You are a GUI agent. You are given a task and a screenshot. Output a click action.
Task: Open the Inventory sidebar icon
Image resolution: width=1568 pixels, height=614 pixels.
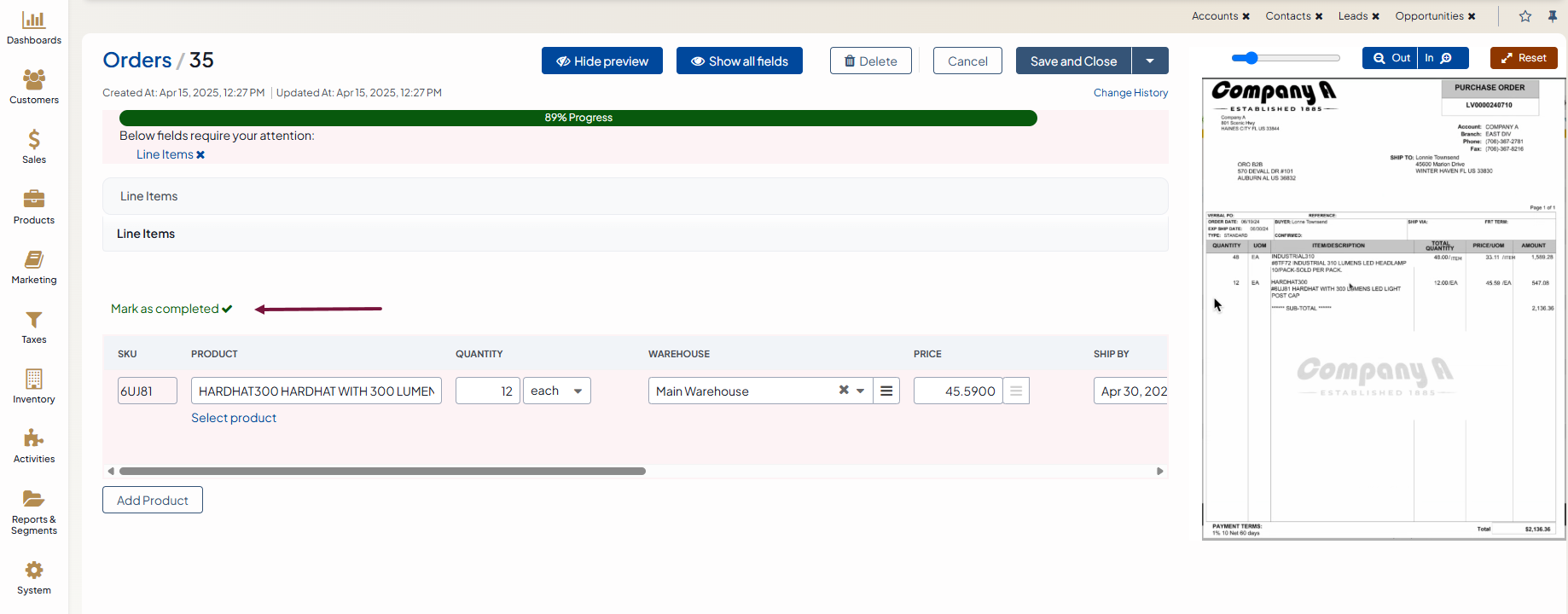coord(33,385)
